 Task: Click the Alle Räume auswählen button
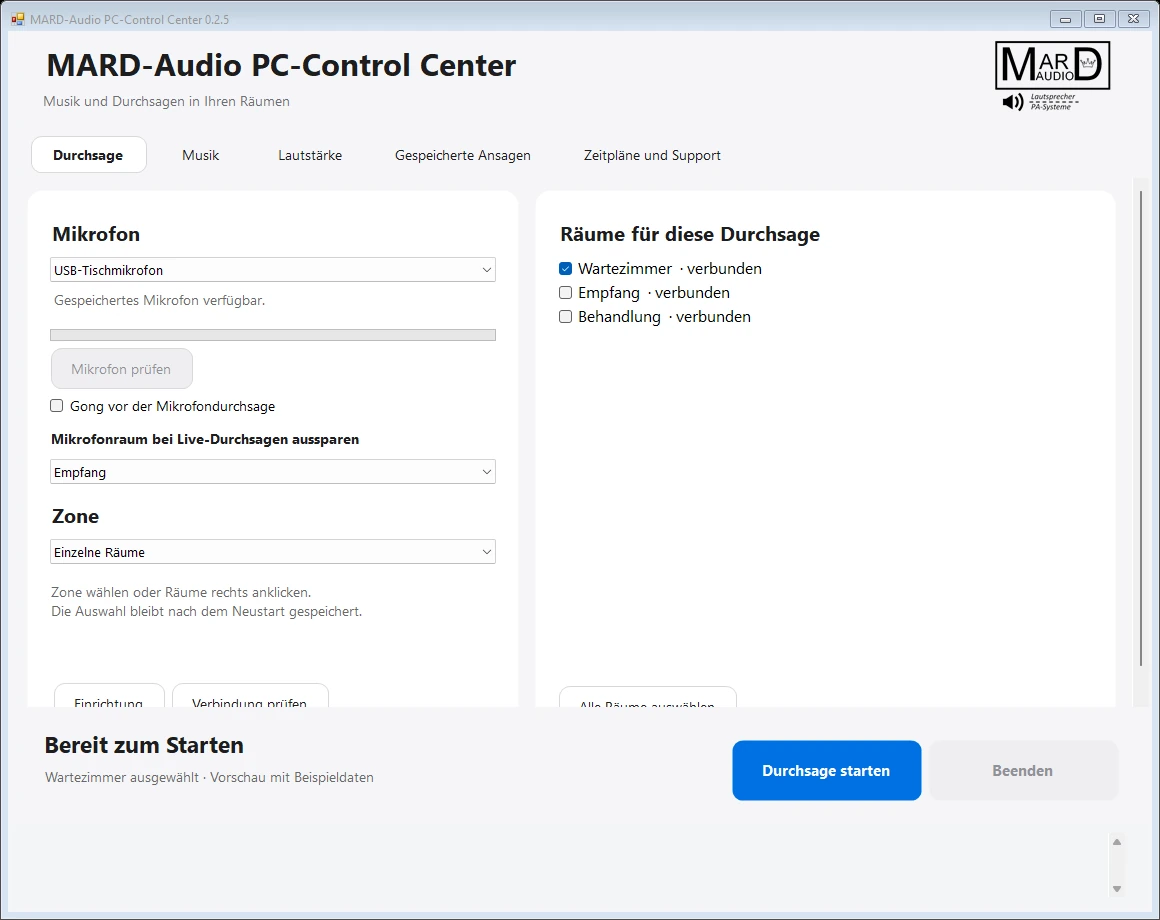click(x=647, y=697)
